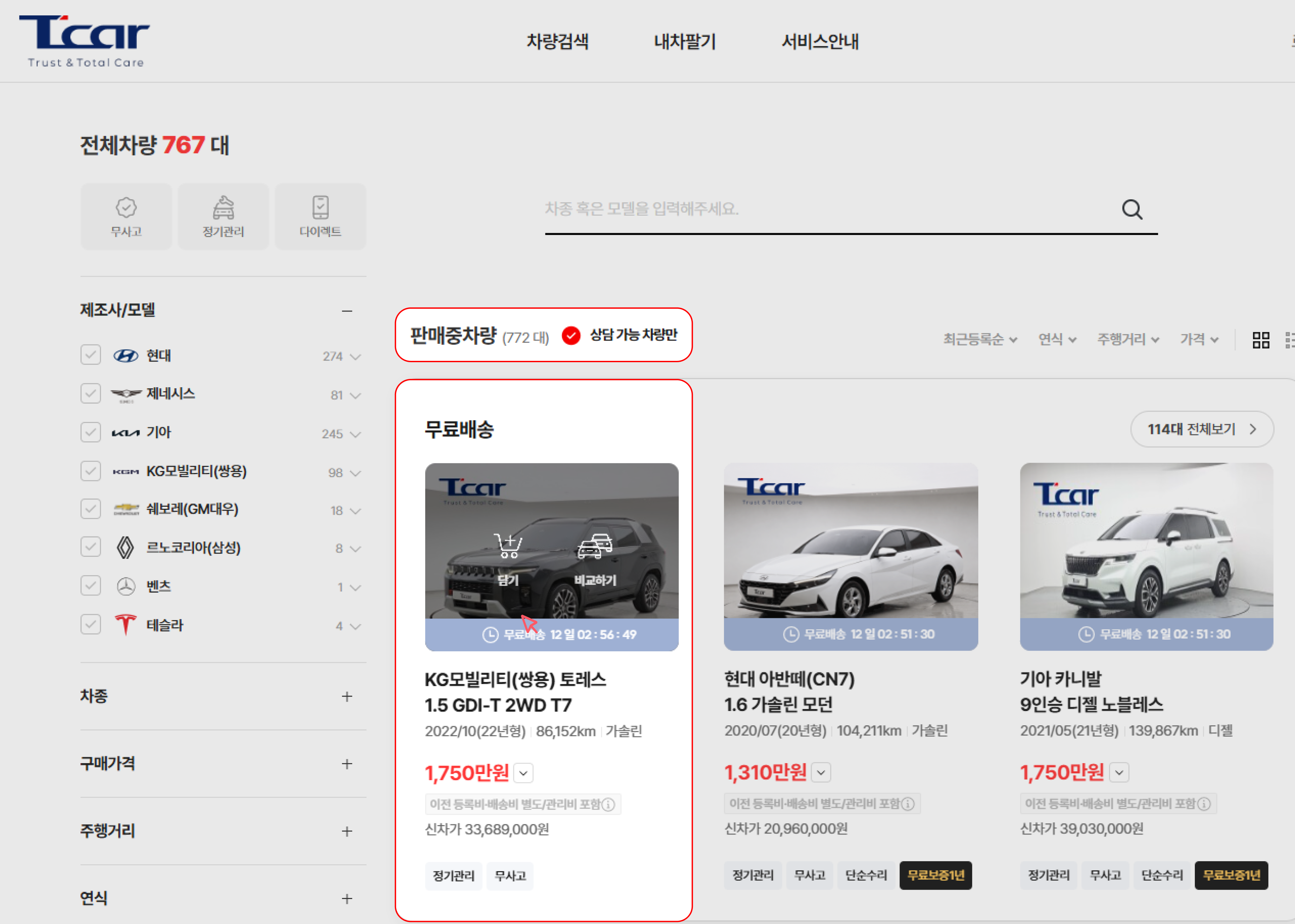
Task: Click info icon on 토레스 price note
Action: (x=608, y=804)
